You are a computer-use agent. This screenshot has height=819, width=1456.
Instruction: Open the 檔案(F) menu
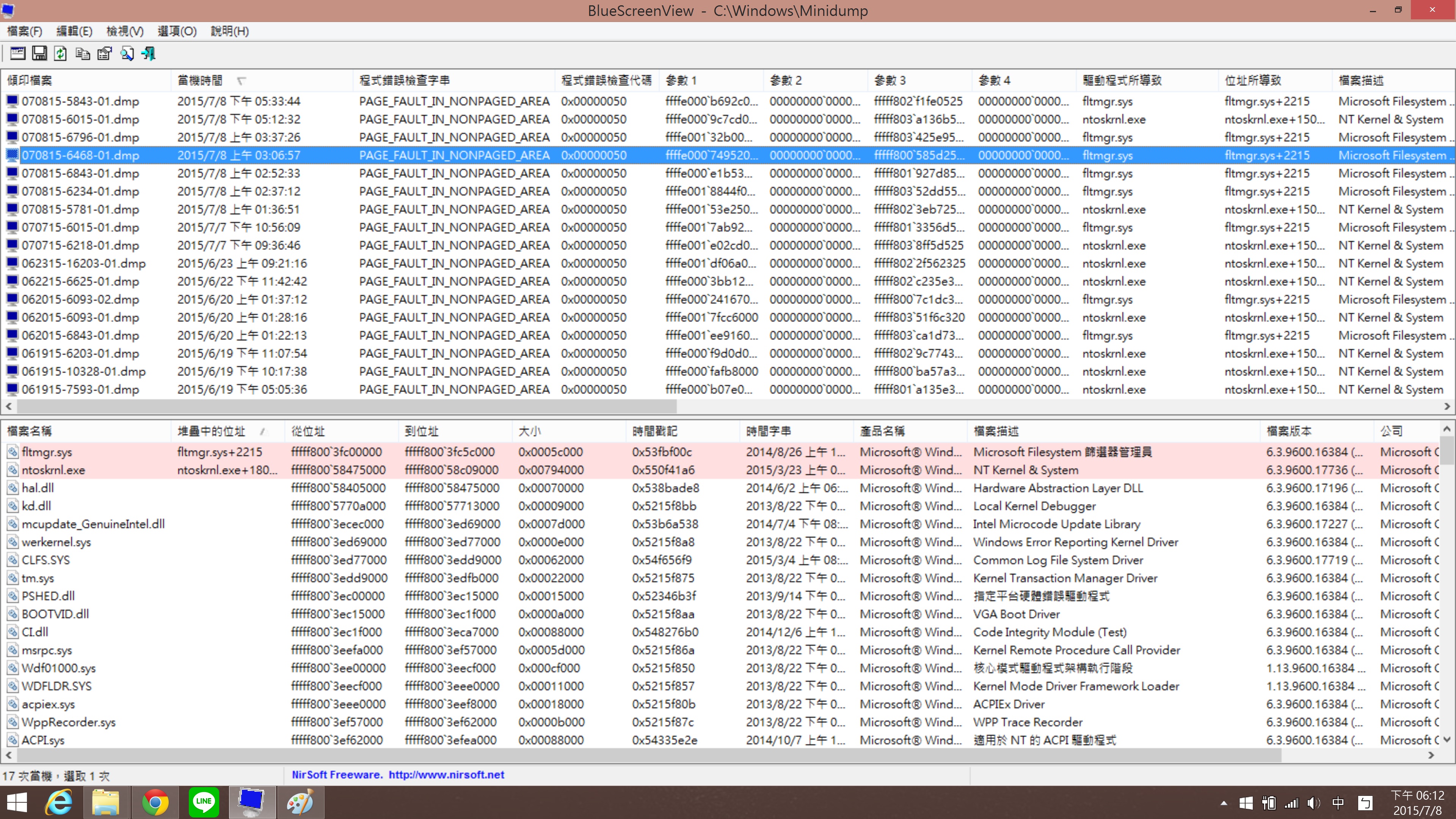(x=24, y=31)
